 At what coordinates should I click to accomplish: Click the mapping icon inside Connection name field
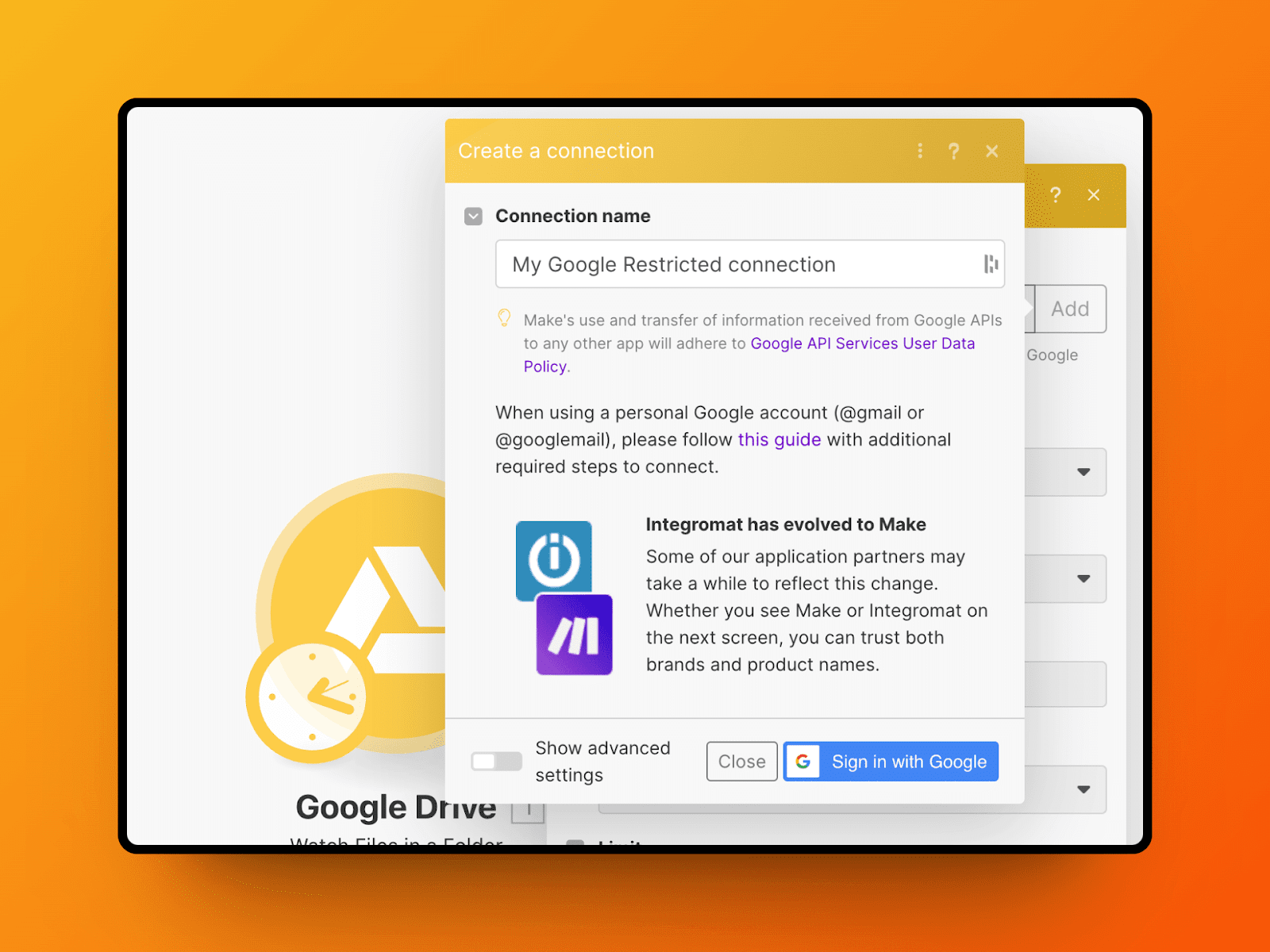pos(991,264)
